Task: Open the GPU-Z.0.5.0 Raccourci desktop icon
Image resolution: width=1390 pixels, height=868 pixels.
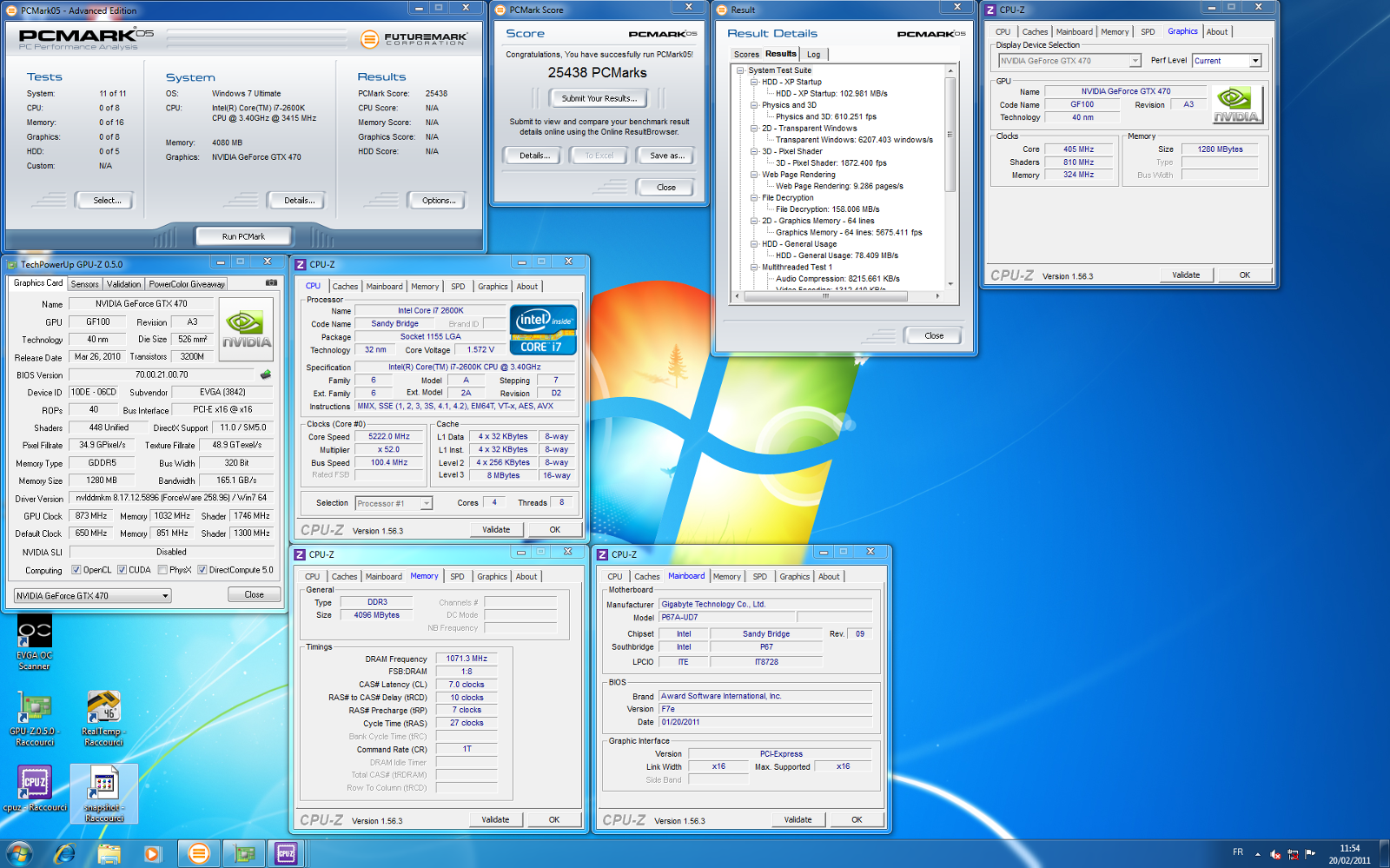Action: tap(33, 719)
